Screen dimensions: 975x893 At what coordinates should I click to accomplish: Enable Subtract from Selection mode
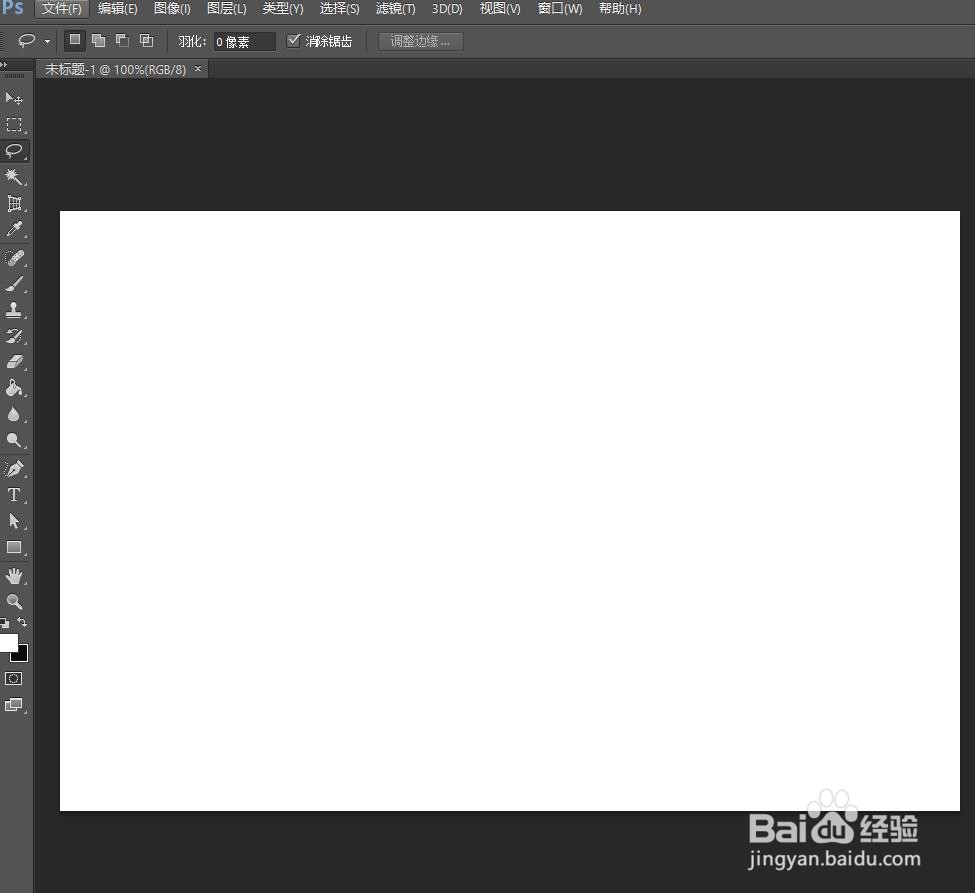[122, 40]
